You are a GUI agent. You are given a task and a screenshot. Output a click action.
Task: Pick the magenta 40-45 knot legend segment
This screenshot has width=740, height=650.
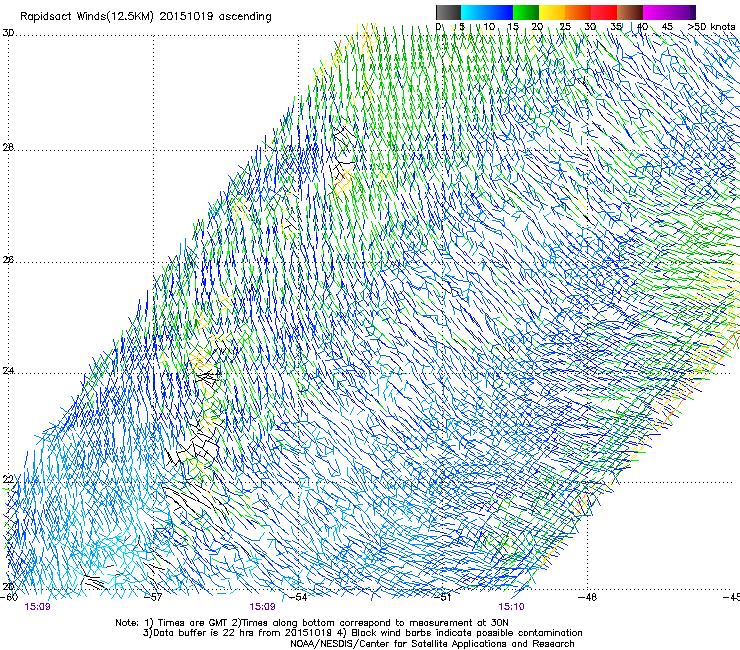click(656, 12)
